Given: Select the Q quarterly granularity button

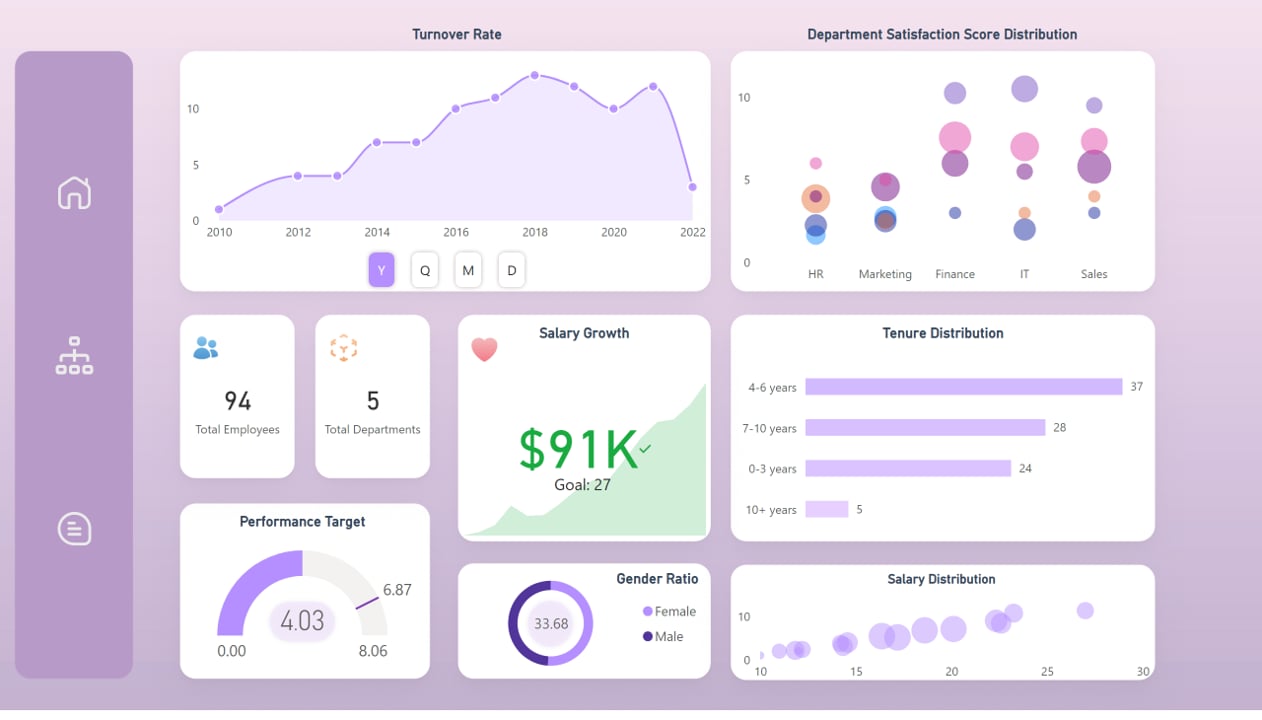Looking at the screenshot, I should point(425,270).
